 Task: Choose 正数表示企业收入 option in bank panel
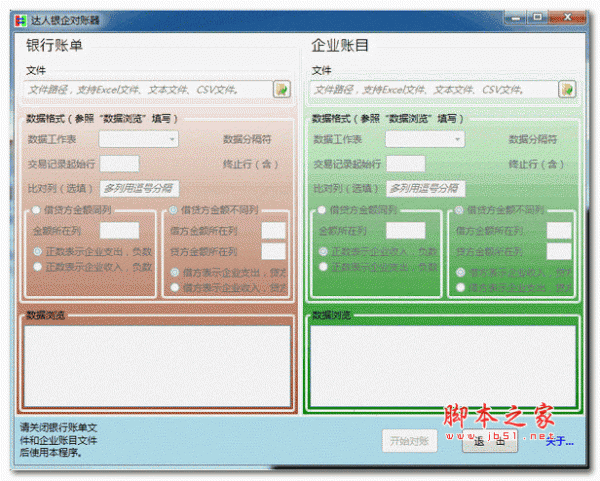[x=38, y=267]
